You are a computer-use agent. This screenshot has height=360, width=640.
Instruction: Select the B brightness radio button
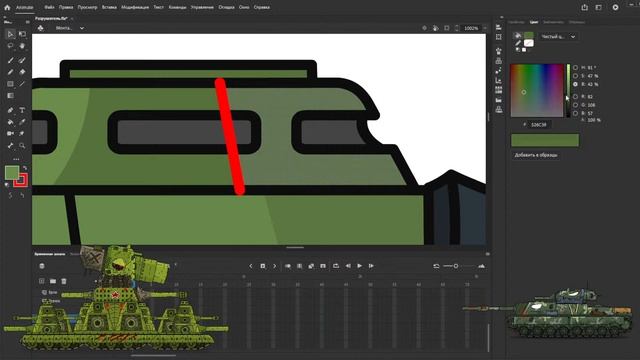click(576, 84)
